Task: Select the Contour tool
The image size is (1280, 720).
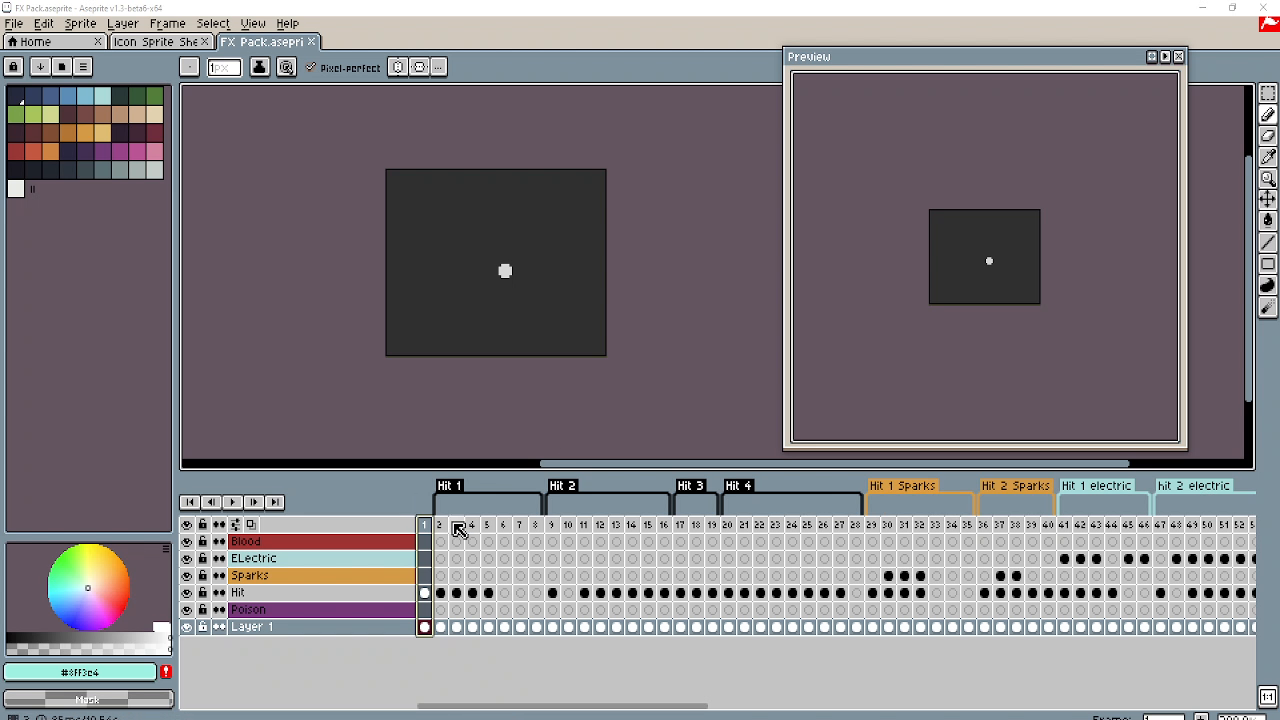Action: (x=1267, y=286)
